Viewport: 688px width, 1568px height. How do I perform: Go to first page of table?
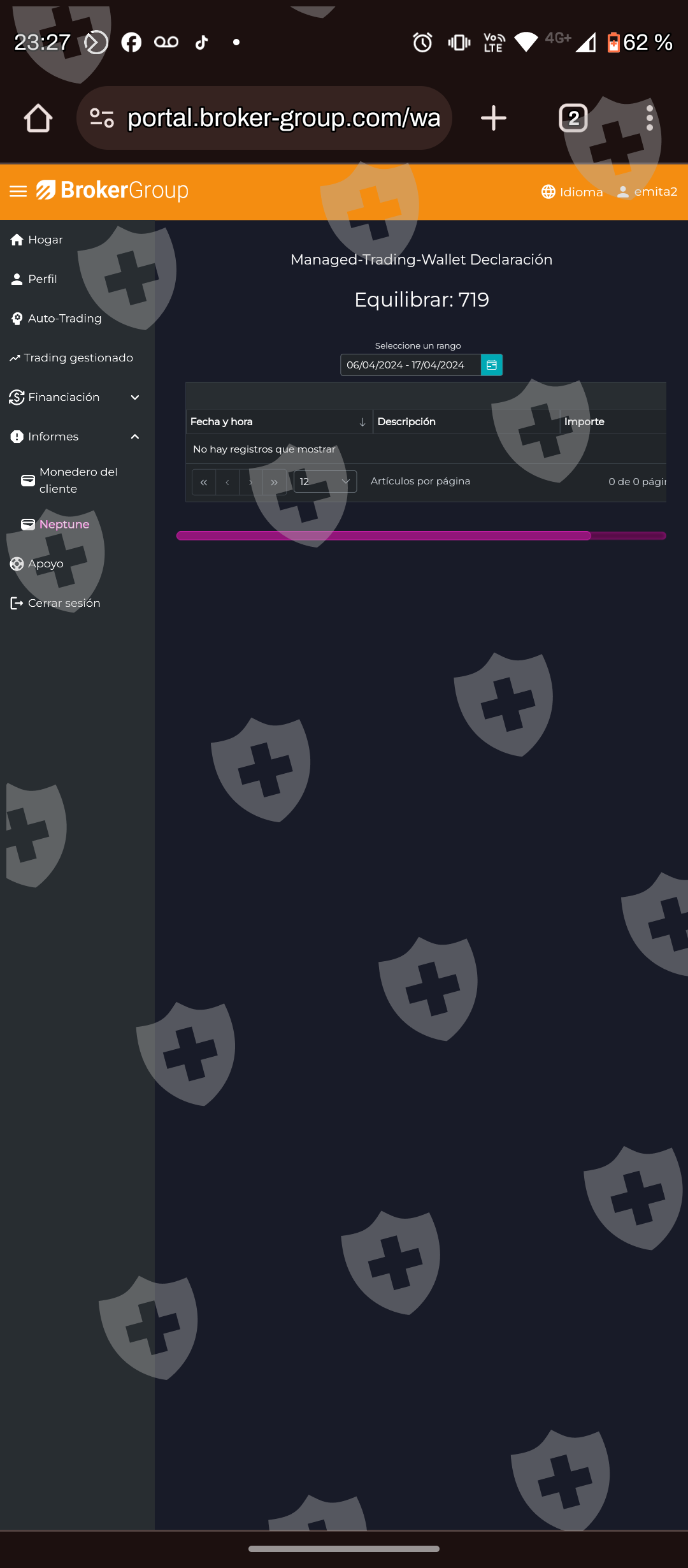(204, 483)
